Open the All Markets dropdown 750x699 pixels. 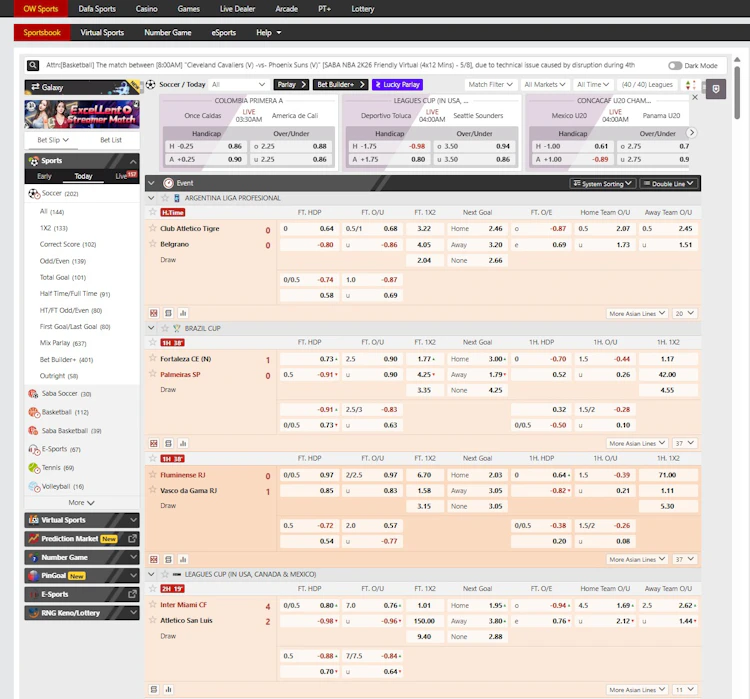tap(544, 85)
